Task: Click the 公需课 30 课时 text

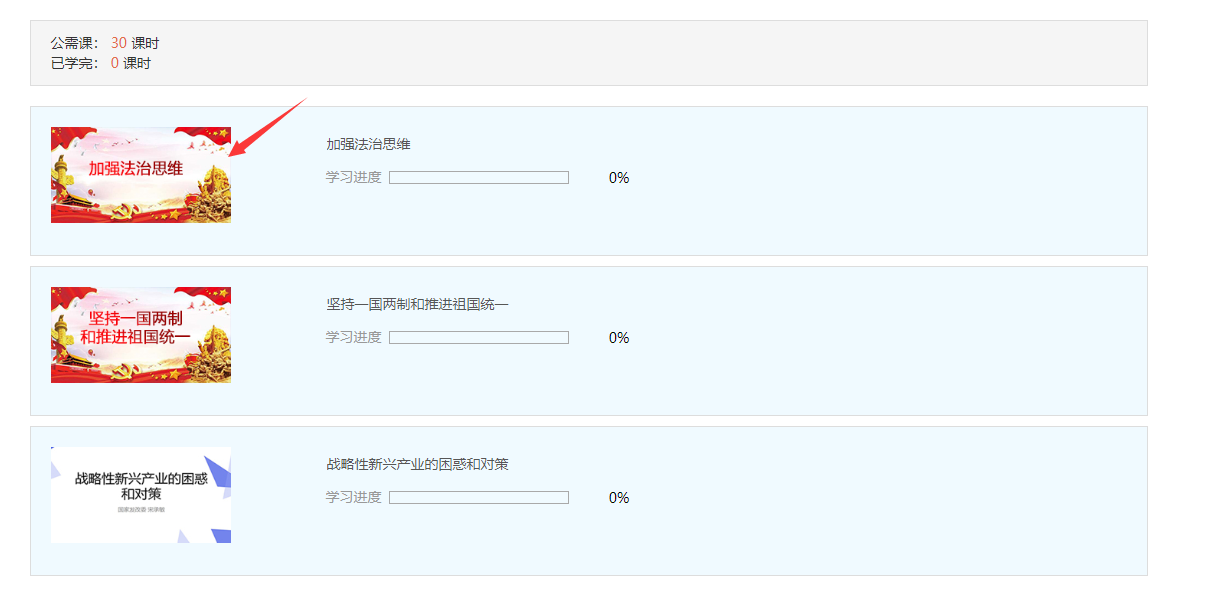Action: [x=105, y=43]
